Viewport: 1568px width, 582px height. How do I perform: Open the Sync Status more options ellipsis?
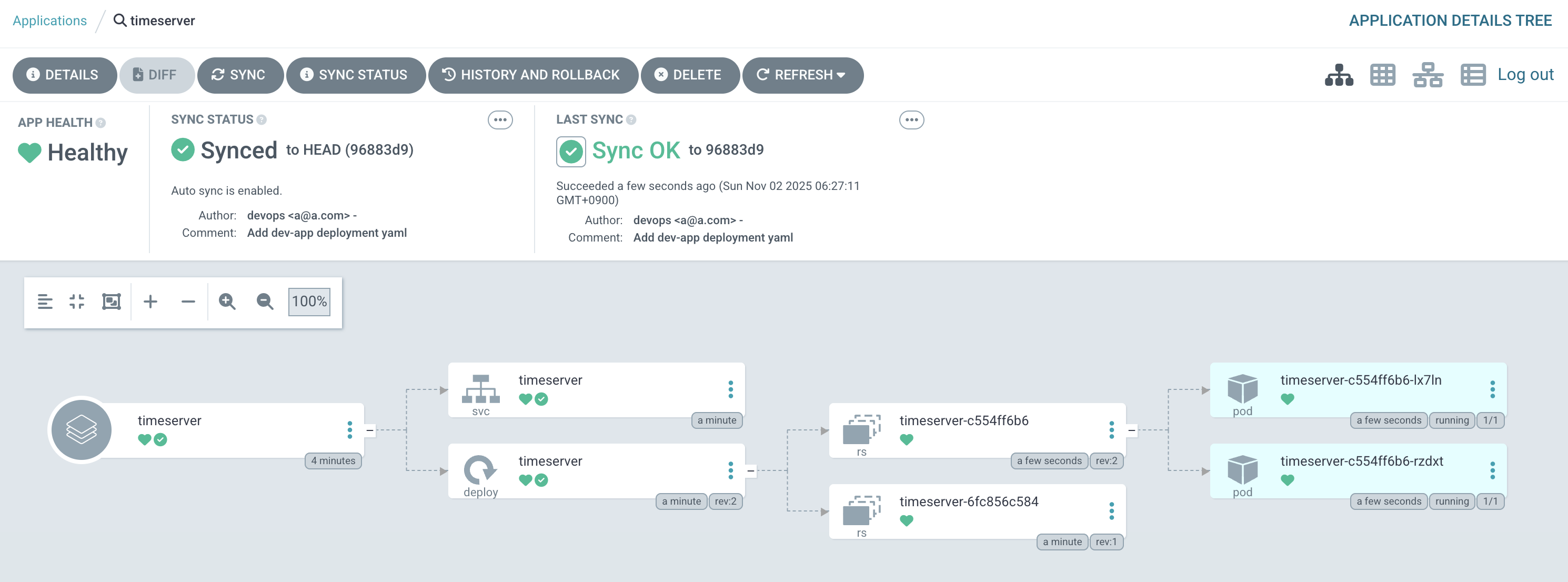pyautogui.click(x=500, y=120)
